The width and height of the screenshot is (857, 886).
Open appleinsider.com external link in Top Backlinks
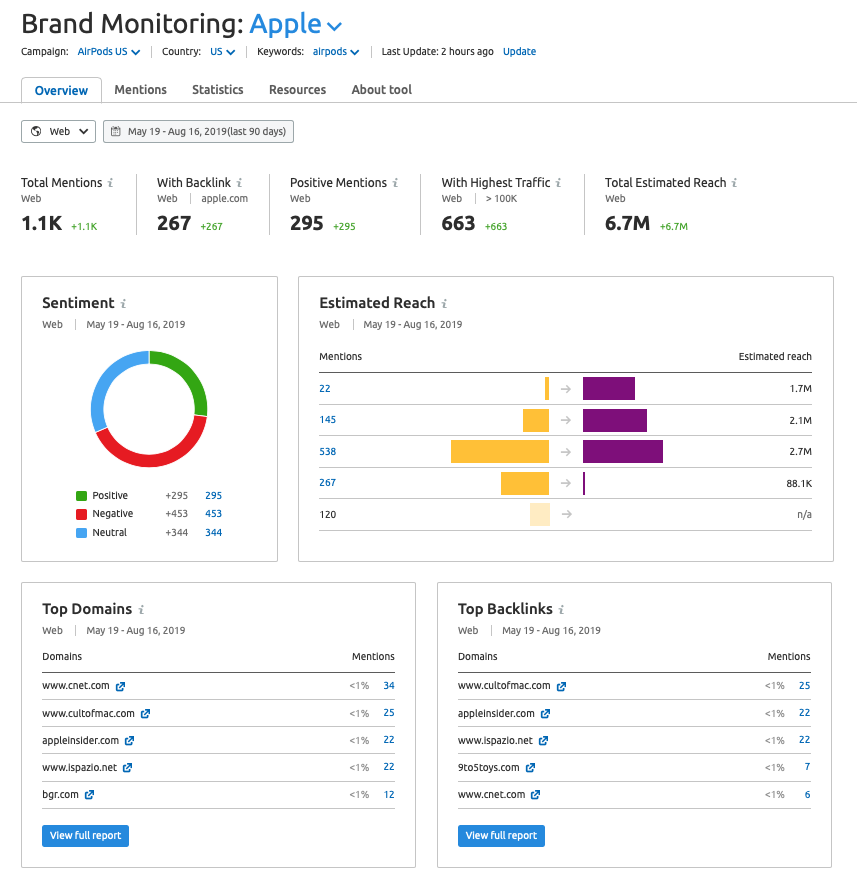[545, 714]
